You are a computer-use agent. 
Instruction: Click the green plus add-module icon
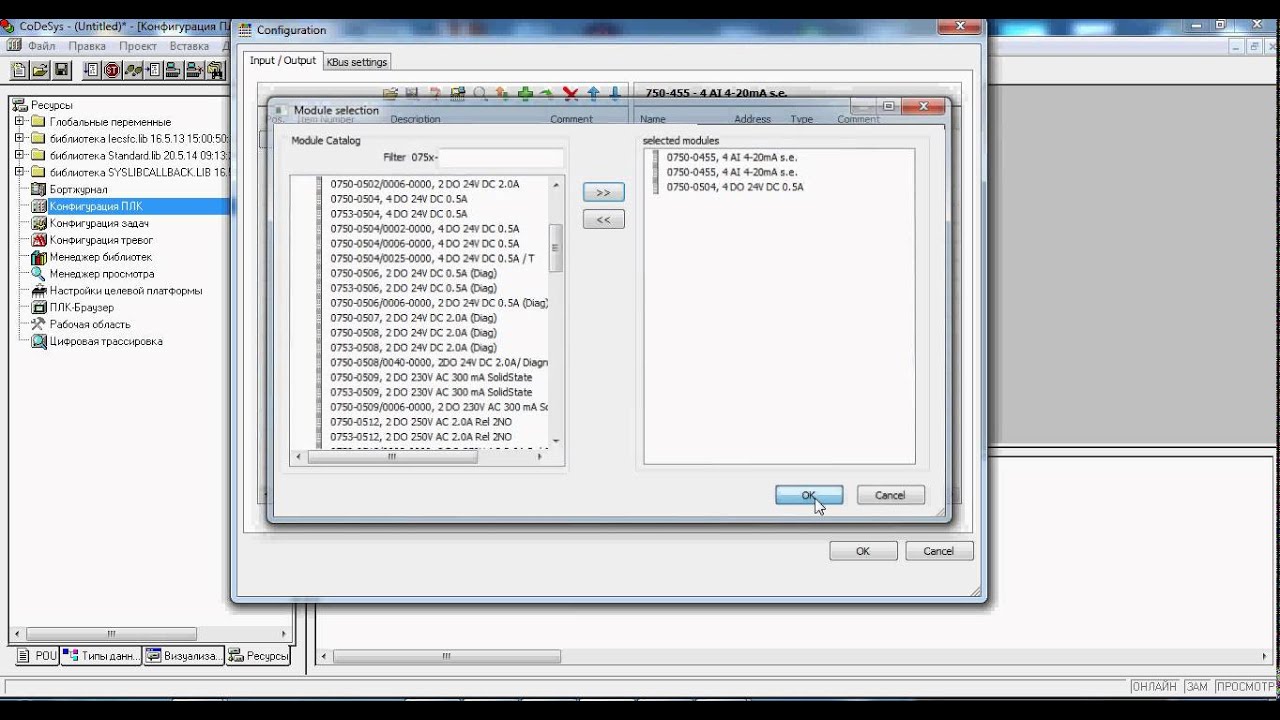(x=525, y=94)
